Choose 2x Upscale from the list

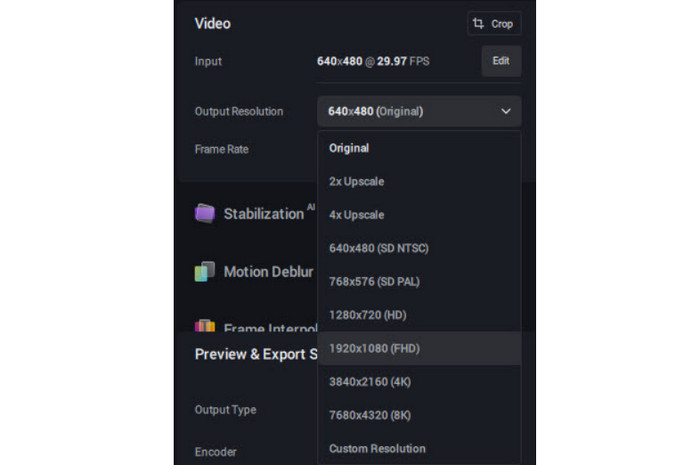click(419, 182)
